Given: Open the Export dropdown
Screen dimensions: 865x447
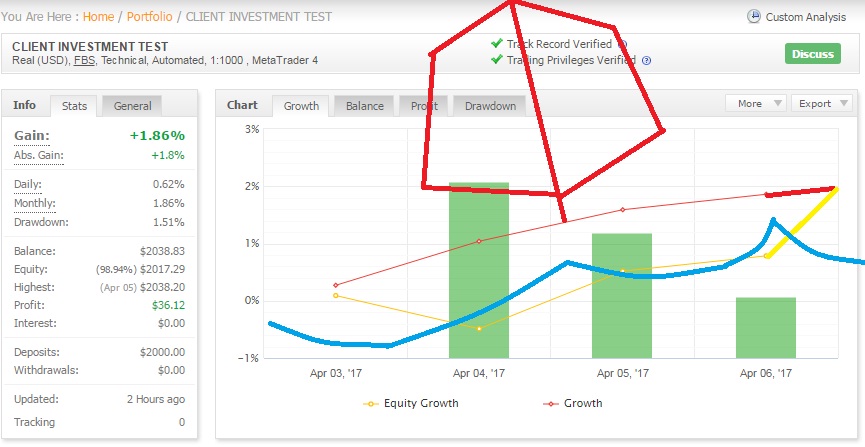Looking at the screenshot, I should tap(821, 103).
